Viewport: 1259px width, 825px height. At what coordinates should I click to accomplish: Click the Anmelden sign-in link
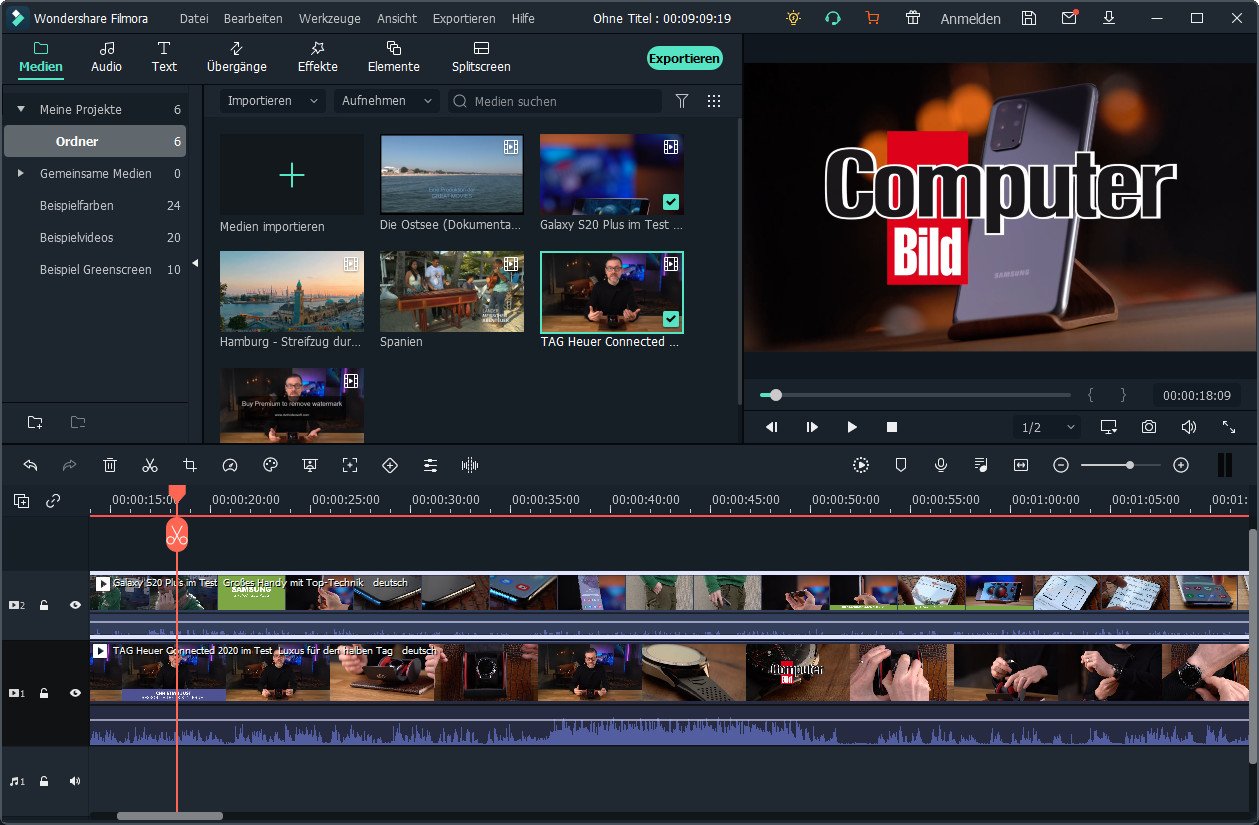pyautogui.click(x=970, y=18)
